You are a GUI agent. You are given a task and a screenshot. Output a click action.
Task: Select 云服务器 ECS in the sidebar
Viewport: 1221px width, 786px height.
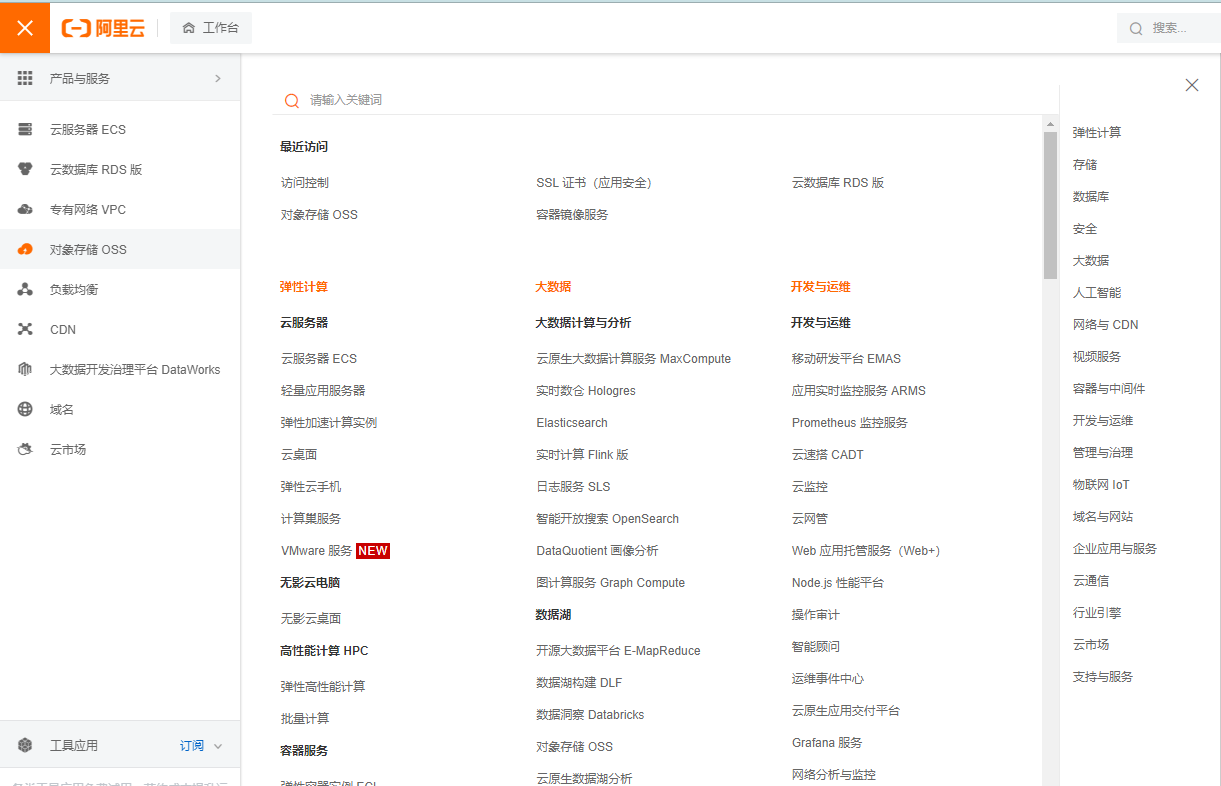120,129
